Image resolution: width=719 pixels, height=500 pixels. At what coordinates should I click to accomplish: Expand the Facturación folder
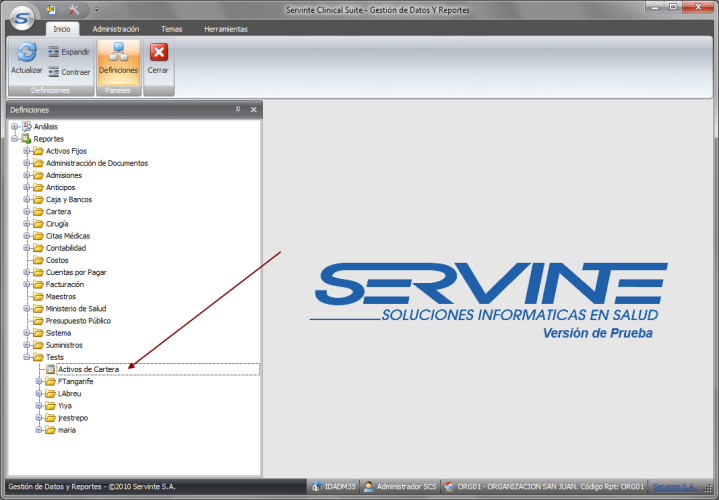27,284
